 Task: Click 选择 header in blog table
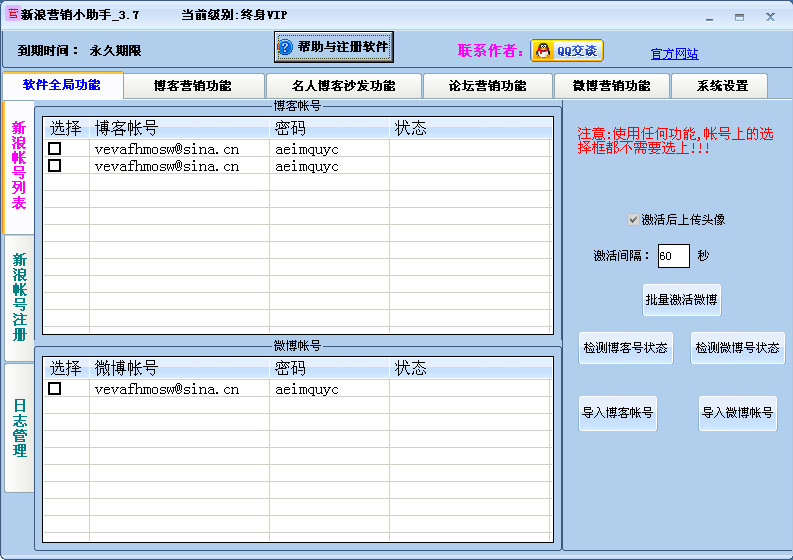(x=66, y=128)
